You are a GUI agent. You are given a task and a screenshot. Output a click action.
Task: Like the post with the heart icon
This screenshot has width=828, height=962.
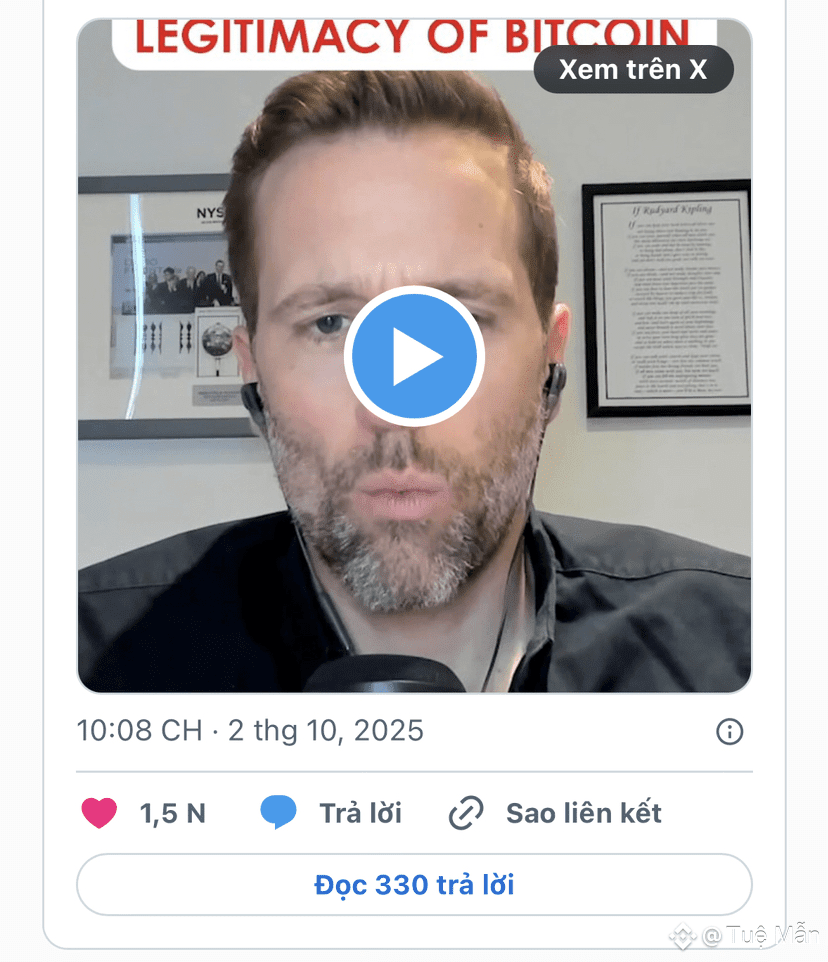[x=99, y=813]
